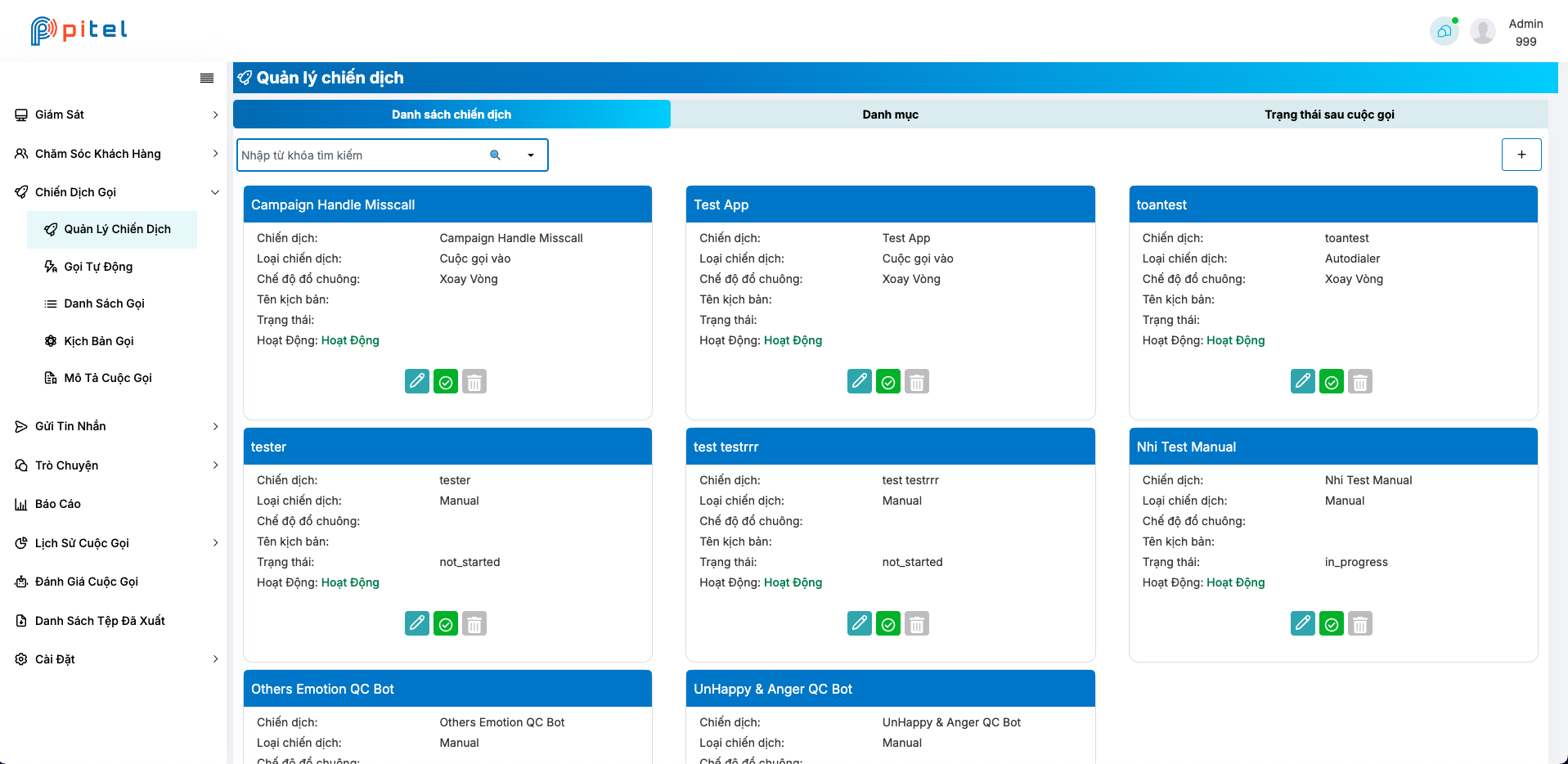Edit the Nhi Test Manual campaign
The height and width of the screenshot is (764, 1568).
coord(1303,623)
